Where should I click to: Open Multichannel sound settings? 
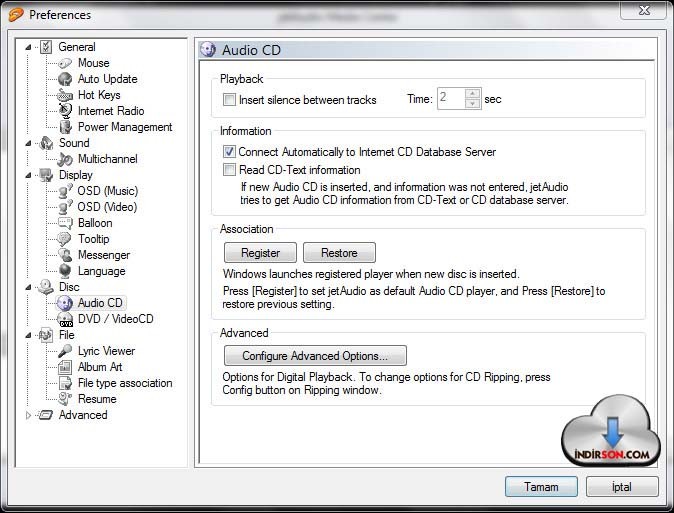click(108, 159)
